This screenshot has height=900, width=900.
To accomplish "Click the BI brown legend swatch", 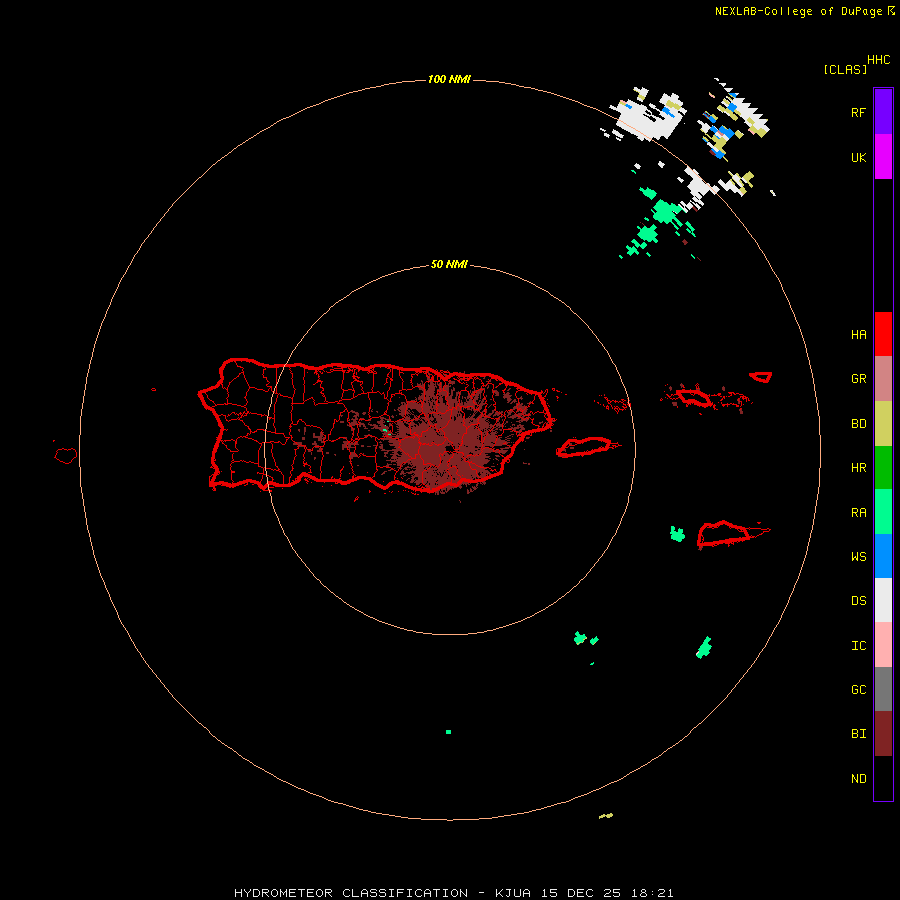I will click(883, 734).
